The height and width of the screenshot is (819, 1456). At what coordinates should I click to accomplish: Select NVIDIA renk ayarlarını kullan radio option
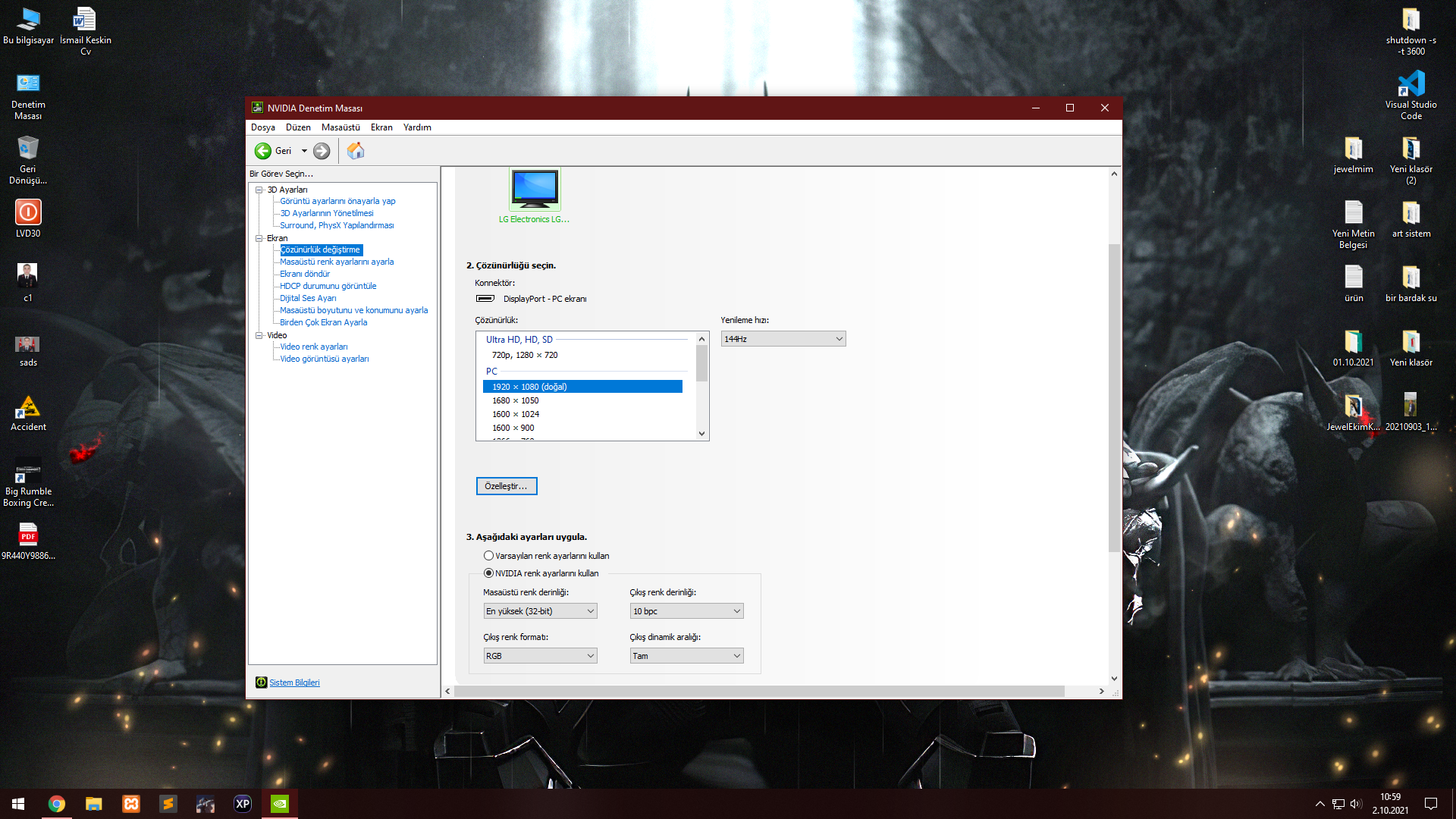(x=489, y=573)
